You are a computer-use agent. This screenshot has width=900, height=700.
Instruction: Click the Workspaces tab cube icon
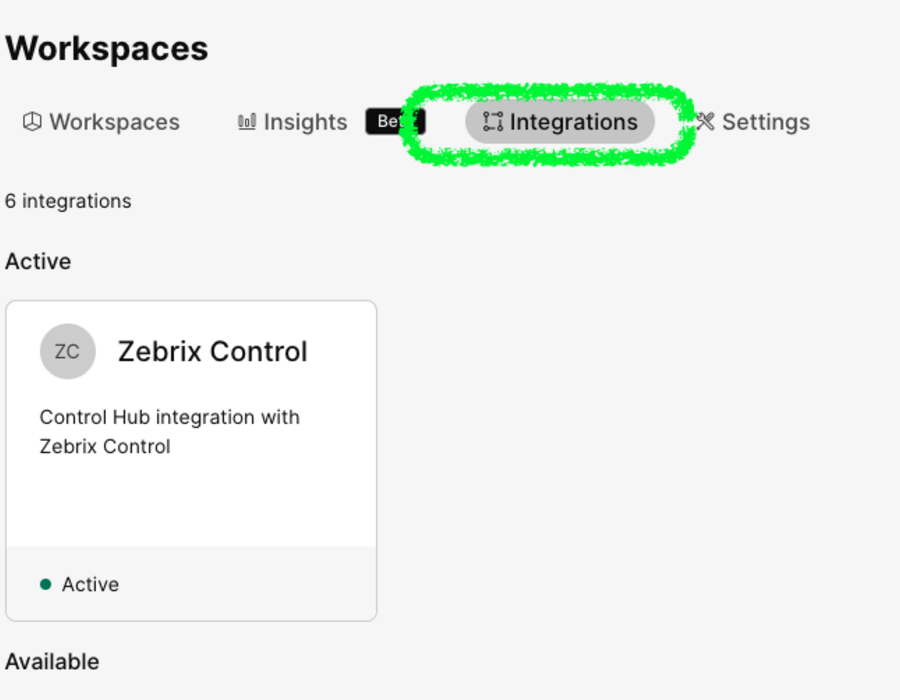(x=32, y=122)
